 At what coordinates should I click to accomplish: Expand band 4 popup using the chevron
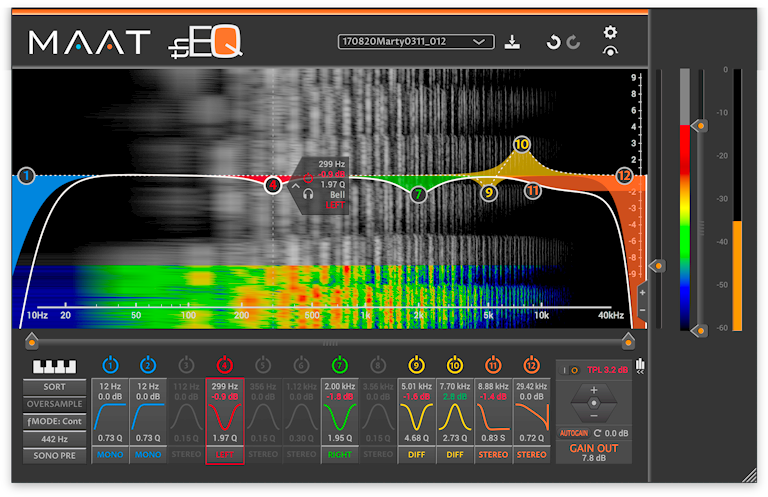coord(296,185)
